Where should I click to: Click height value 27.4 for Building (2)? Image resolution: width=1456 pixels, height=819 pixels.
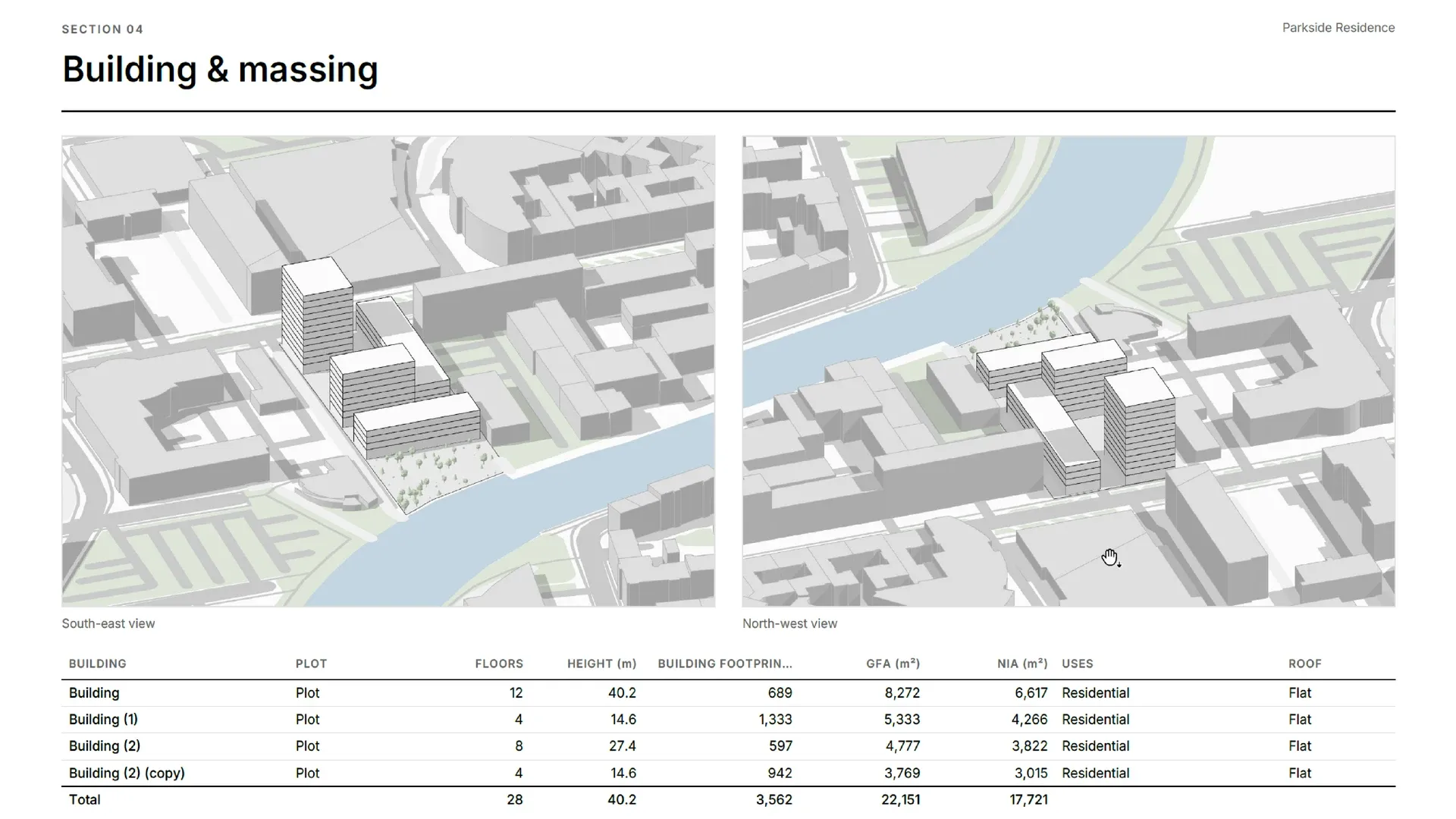tap(623, 746)
